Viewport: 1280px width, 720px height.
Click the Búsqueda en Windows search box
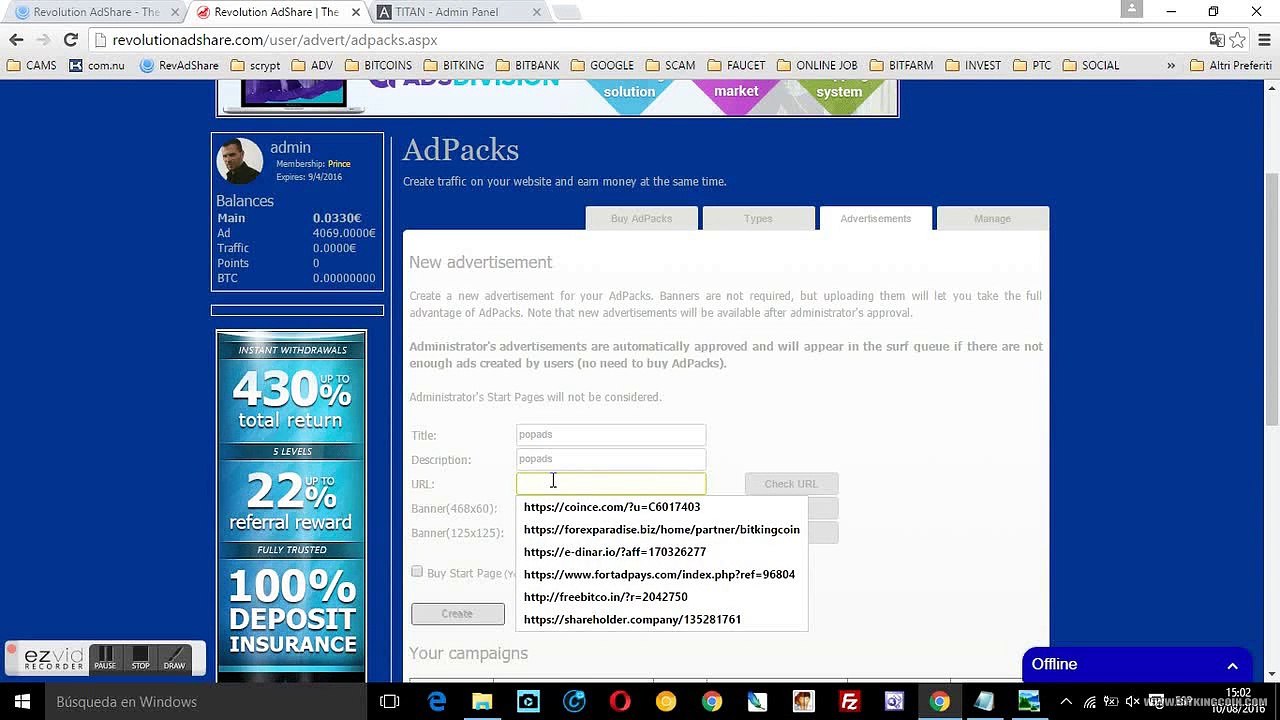pos(205,701)
